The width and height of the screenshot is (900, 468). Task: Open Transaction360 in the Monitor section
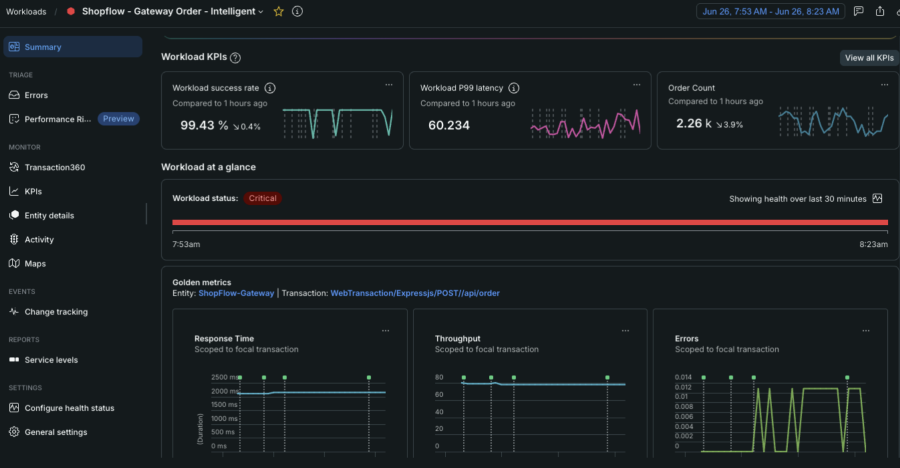click(x=55, y=167)
